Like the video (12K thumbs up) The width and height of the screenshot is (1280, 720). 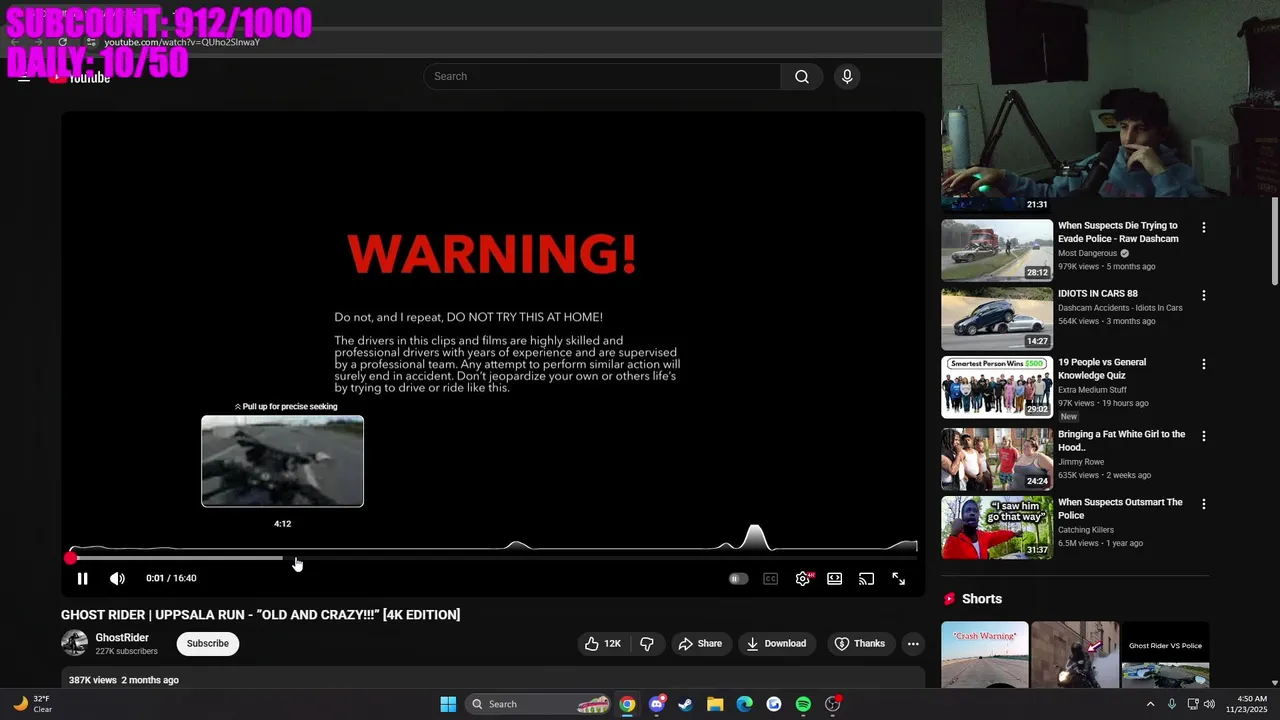coord(603,643)
